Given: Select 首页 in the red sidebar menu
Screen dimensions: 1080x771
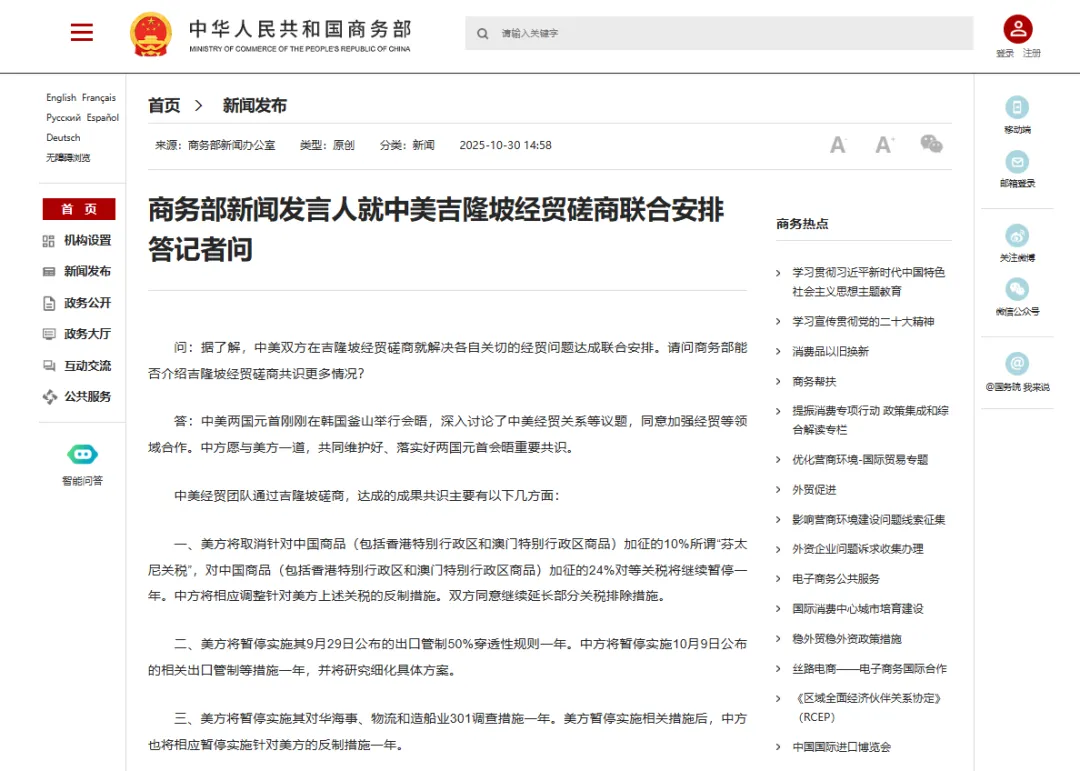Looking at the screenshot, I should (78, 209).
